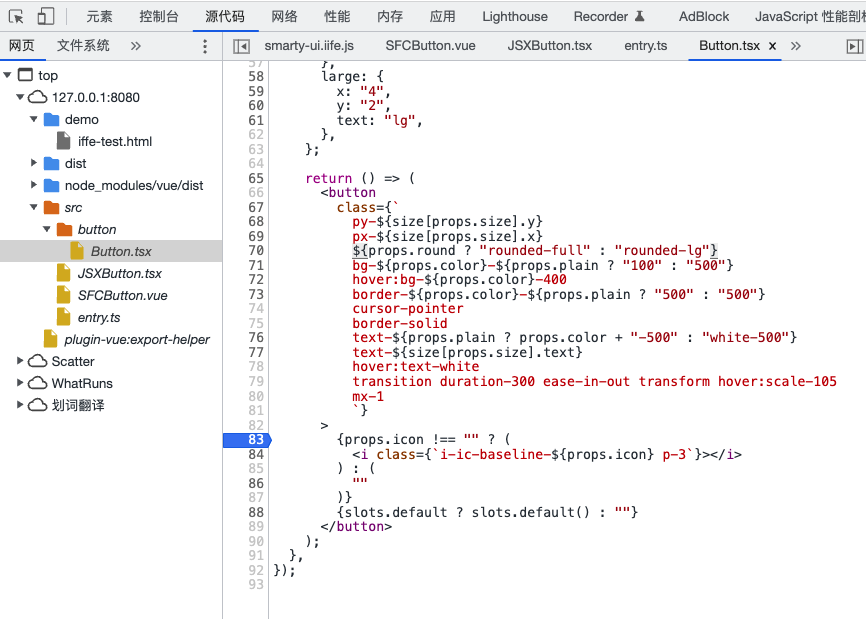Expand node_modules/vue/dist folder
The height and width of the screenshot is (619, 866).
pyautogui.click(x=34, y=185)
